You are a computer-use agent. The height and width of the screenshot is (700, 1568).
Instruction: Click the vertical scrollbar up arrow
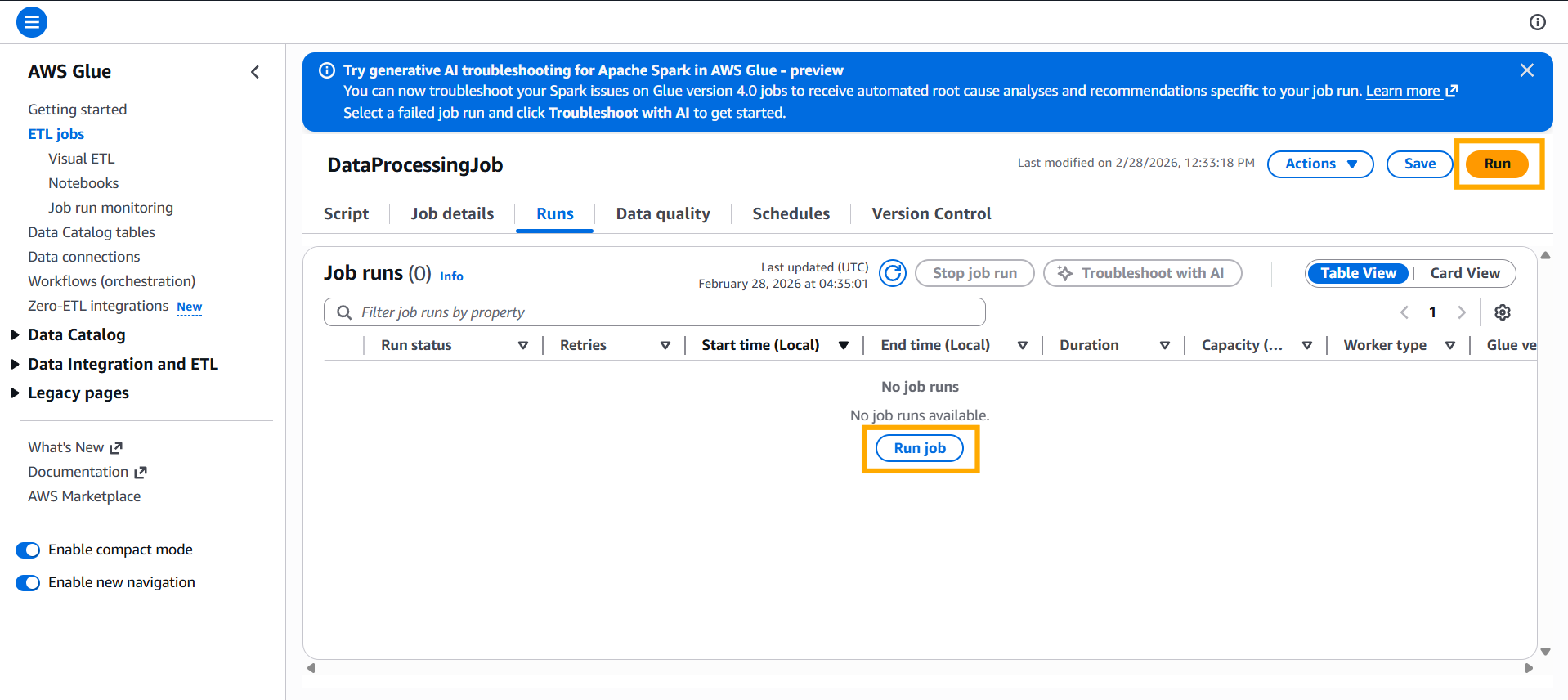(1545, 255)
